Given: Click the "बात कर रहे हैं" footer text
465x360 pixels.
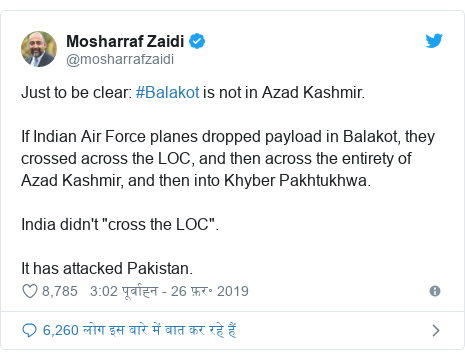Looking at the screenshot, I should (x=201, y=330).
